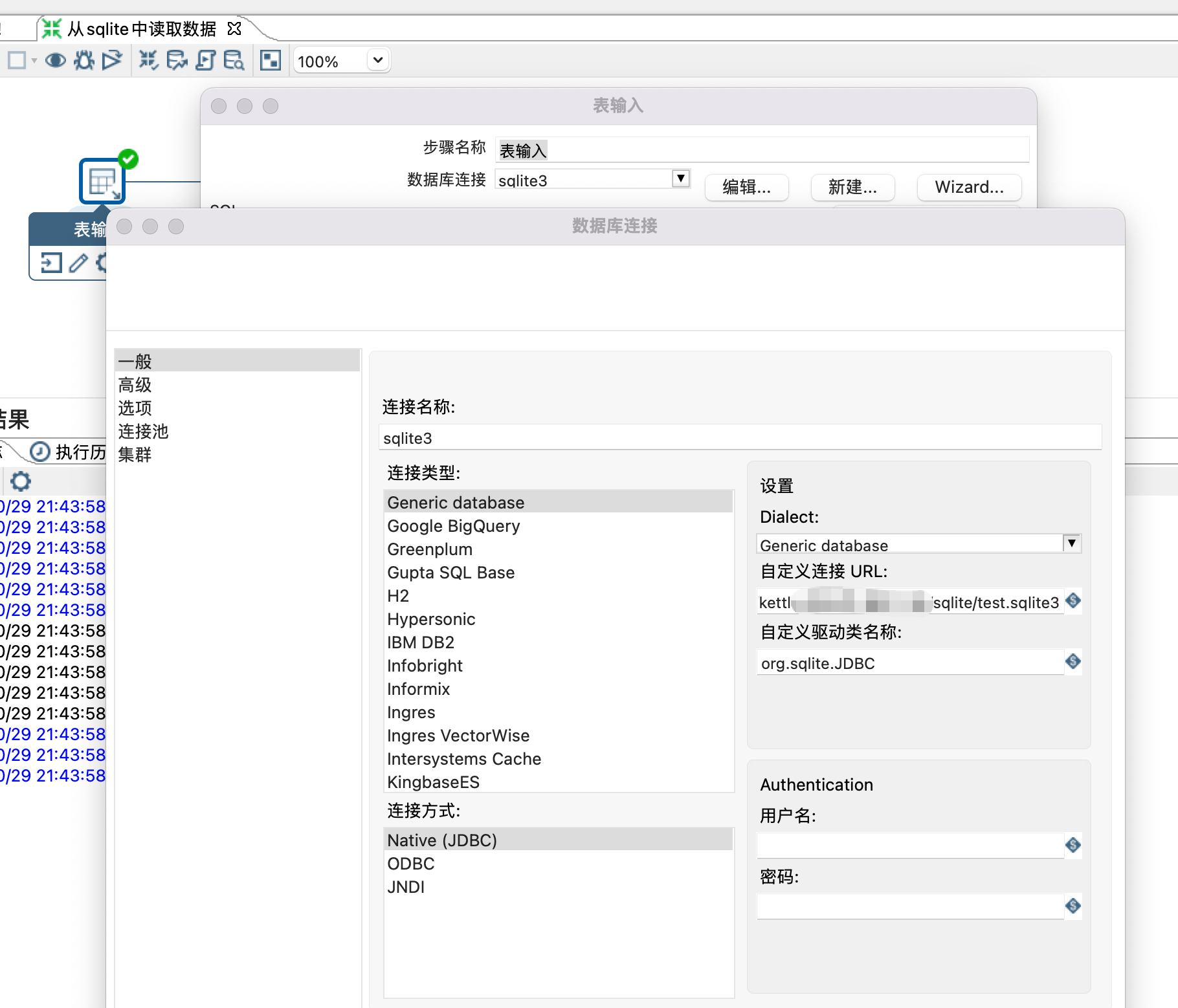Click the database impact analysis icon
The width and height of the screenshot is (1178, 1008).
(x=177, y=61)
